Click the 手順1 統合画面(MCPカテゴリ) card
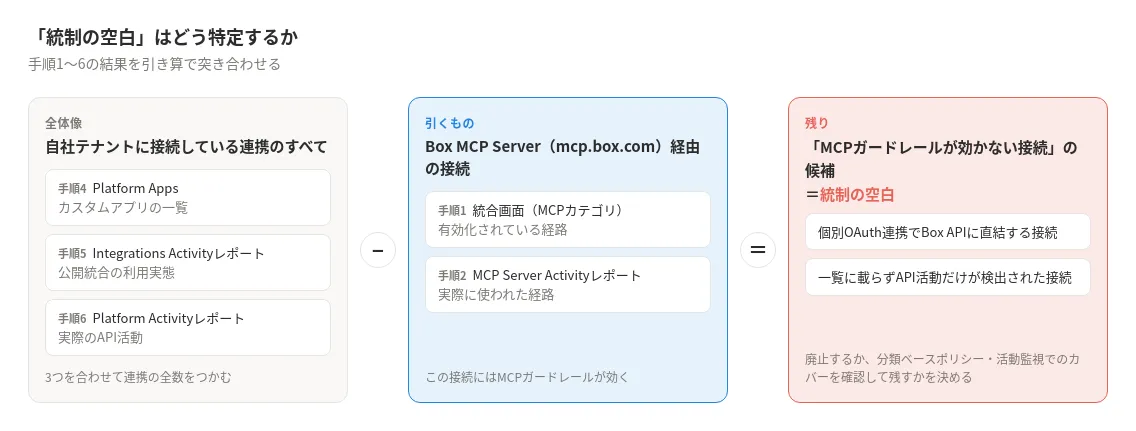 568,219
